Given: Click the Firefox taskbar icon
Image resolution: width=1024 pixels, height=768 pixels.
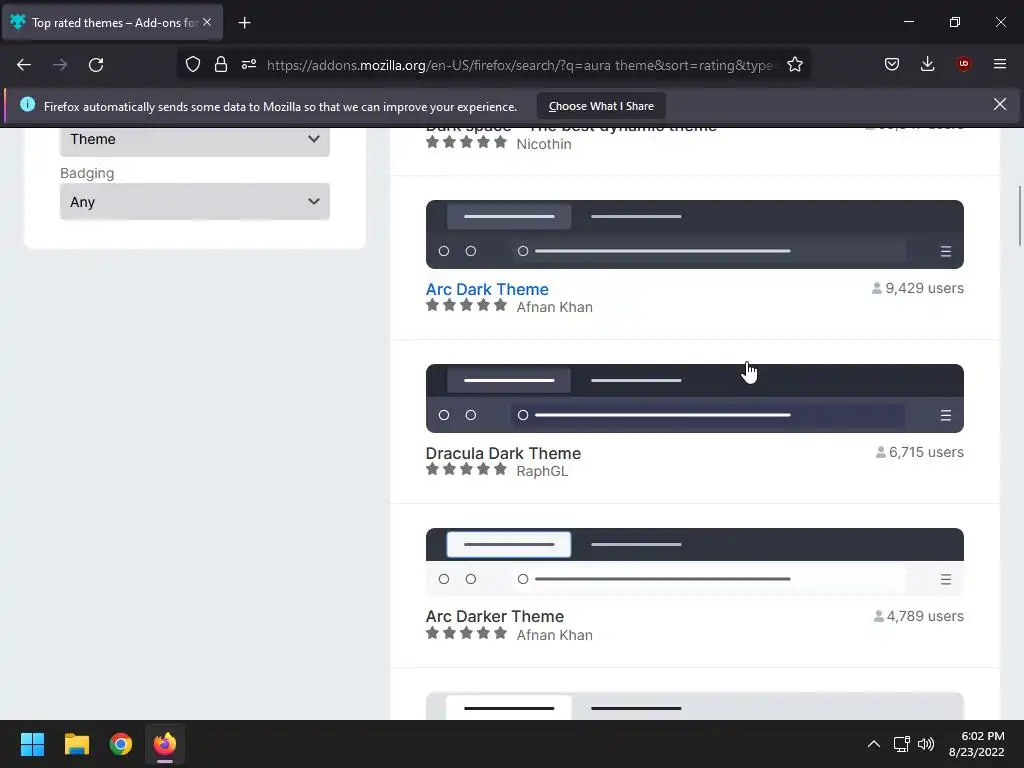Looking at the screenshot, I should pos(165,744).
